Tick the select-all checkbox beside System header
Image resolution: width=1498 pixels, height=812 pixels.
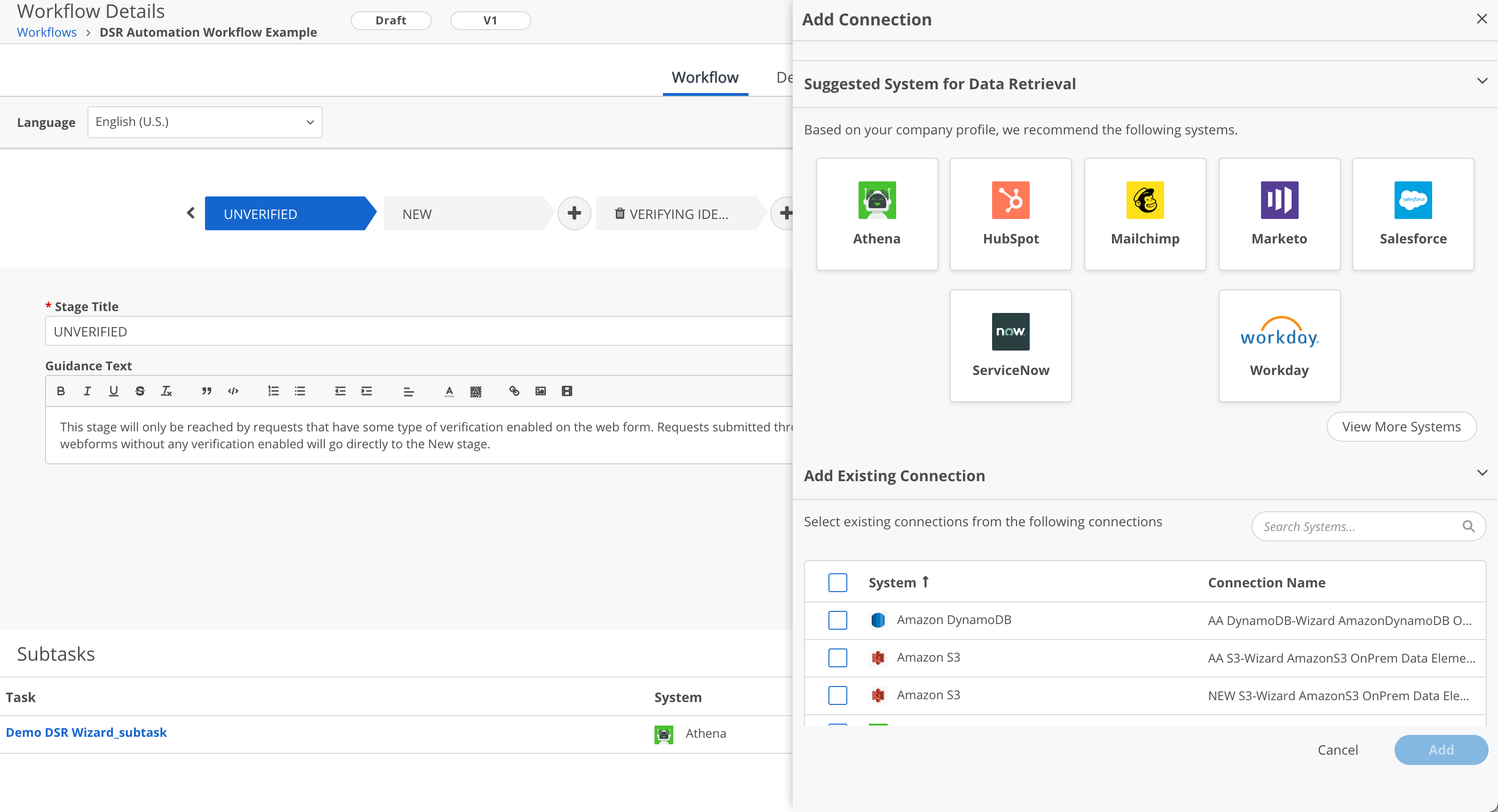tap(837, 582)
